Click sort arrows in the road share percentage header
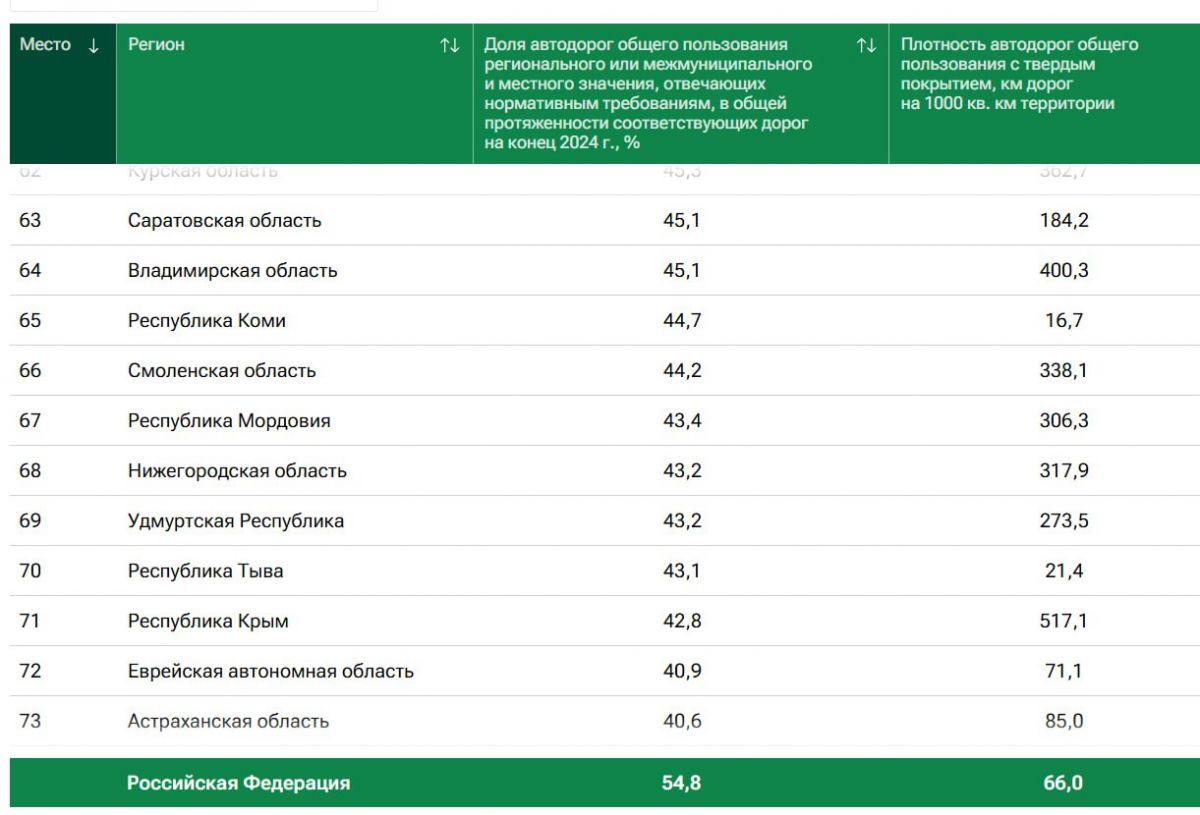This screenshot has height=815, width=1200. click(866, 45)
